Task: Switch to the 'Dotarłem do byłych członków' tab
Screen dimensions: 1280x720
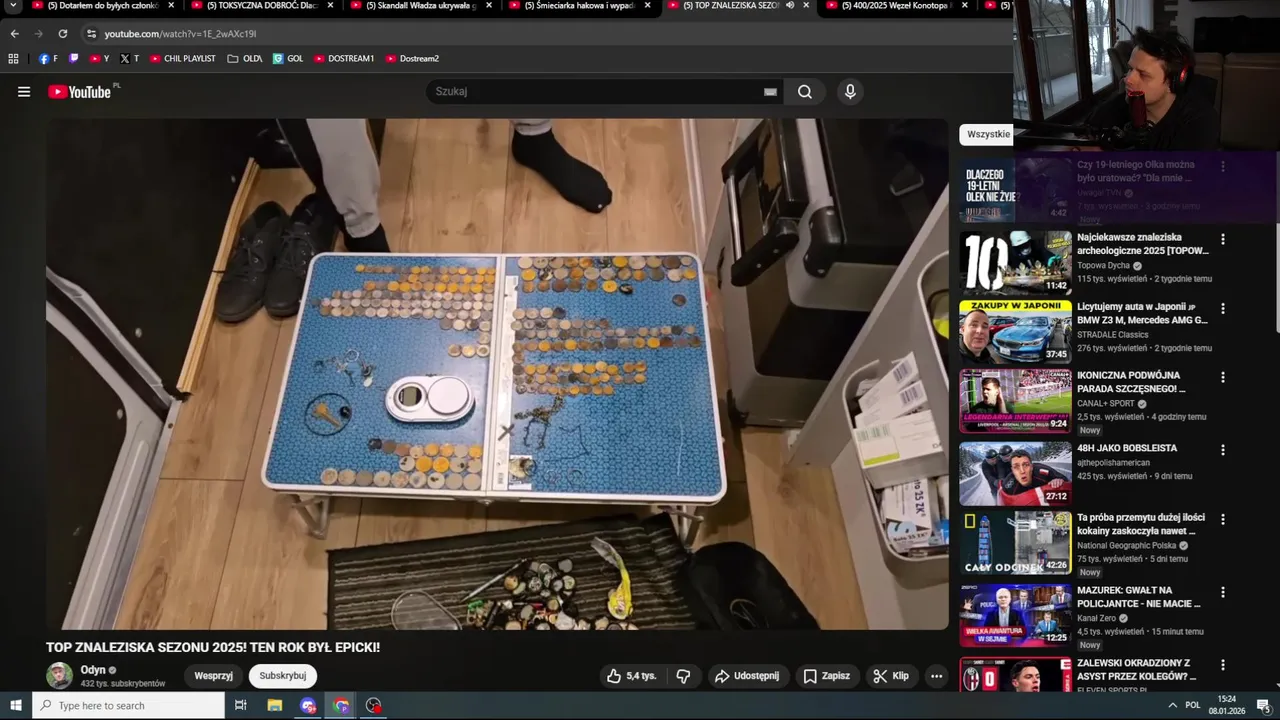Action: point(103,6)
